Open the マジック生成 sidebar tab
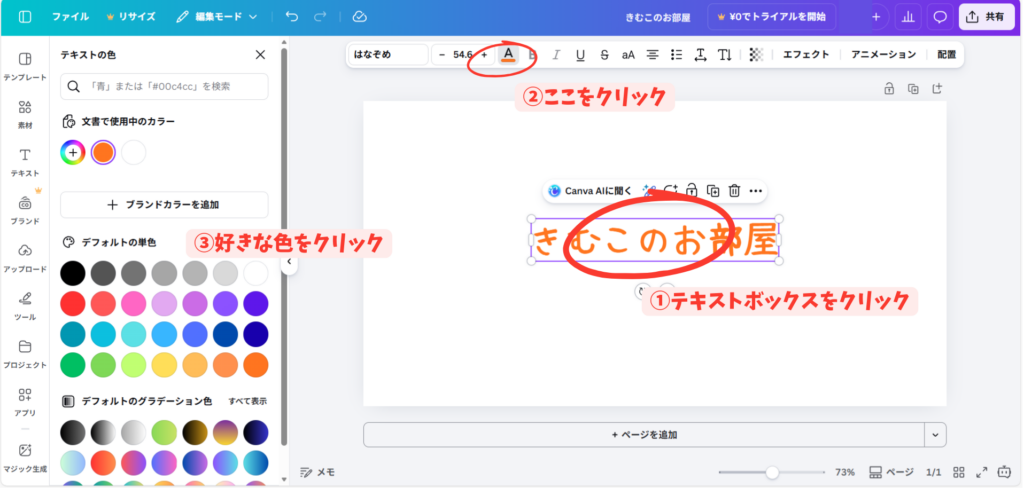The height and width of the screenshot is (488, 1024). [x=25, y=458]
